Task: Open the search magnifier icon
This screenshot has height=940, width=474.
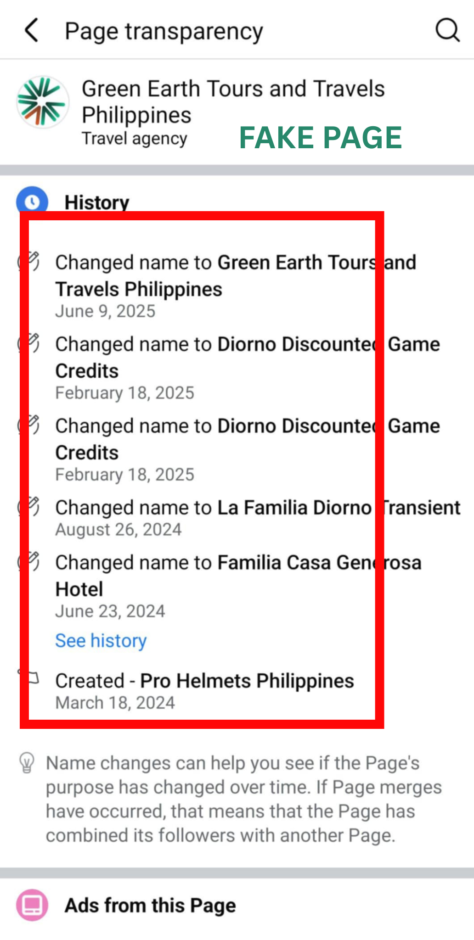Action: [x=448, y=30]
